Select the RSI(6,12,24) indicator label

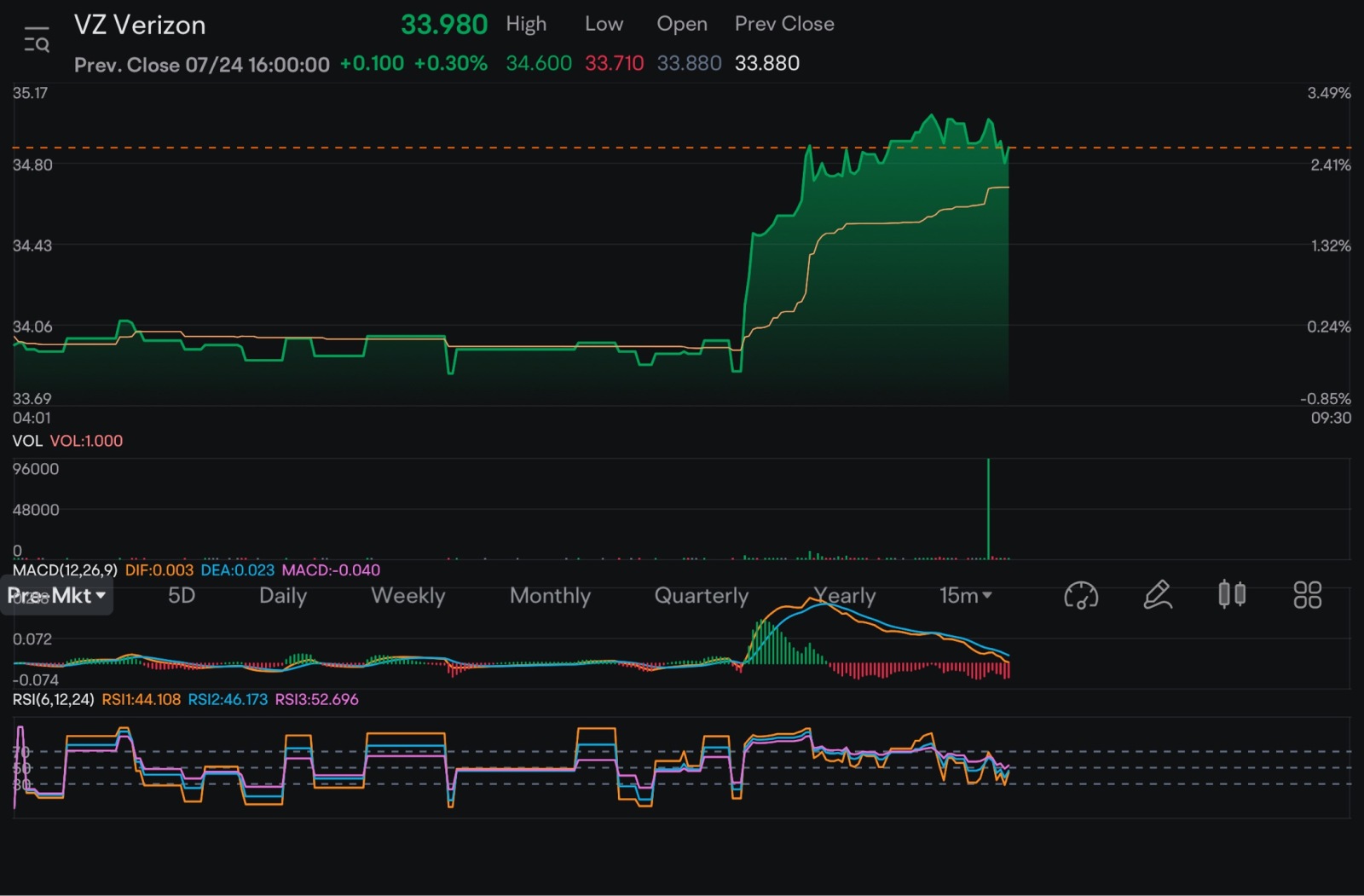tap(54, 699)
